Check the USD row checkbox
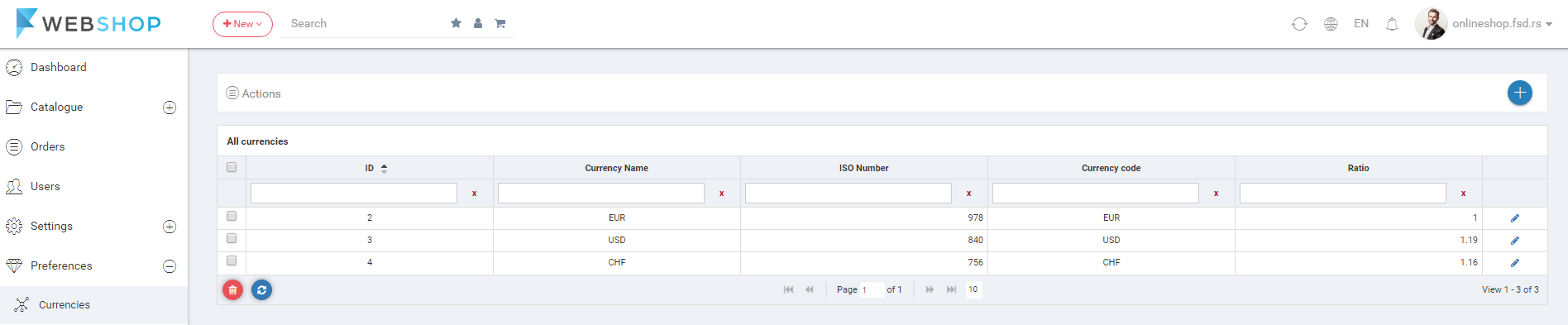1568x325 pixels. (x=232, y=238)
